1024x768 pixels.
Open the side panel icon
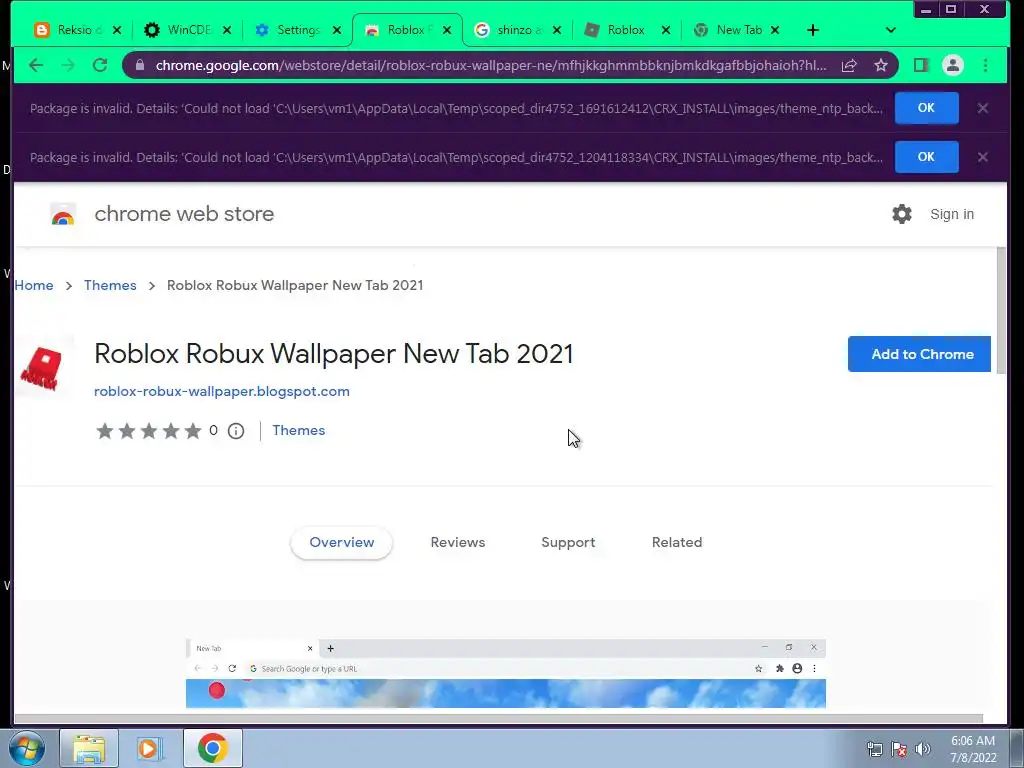[x=921, y=65]
